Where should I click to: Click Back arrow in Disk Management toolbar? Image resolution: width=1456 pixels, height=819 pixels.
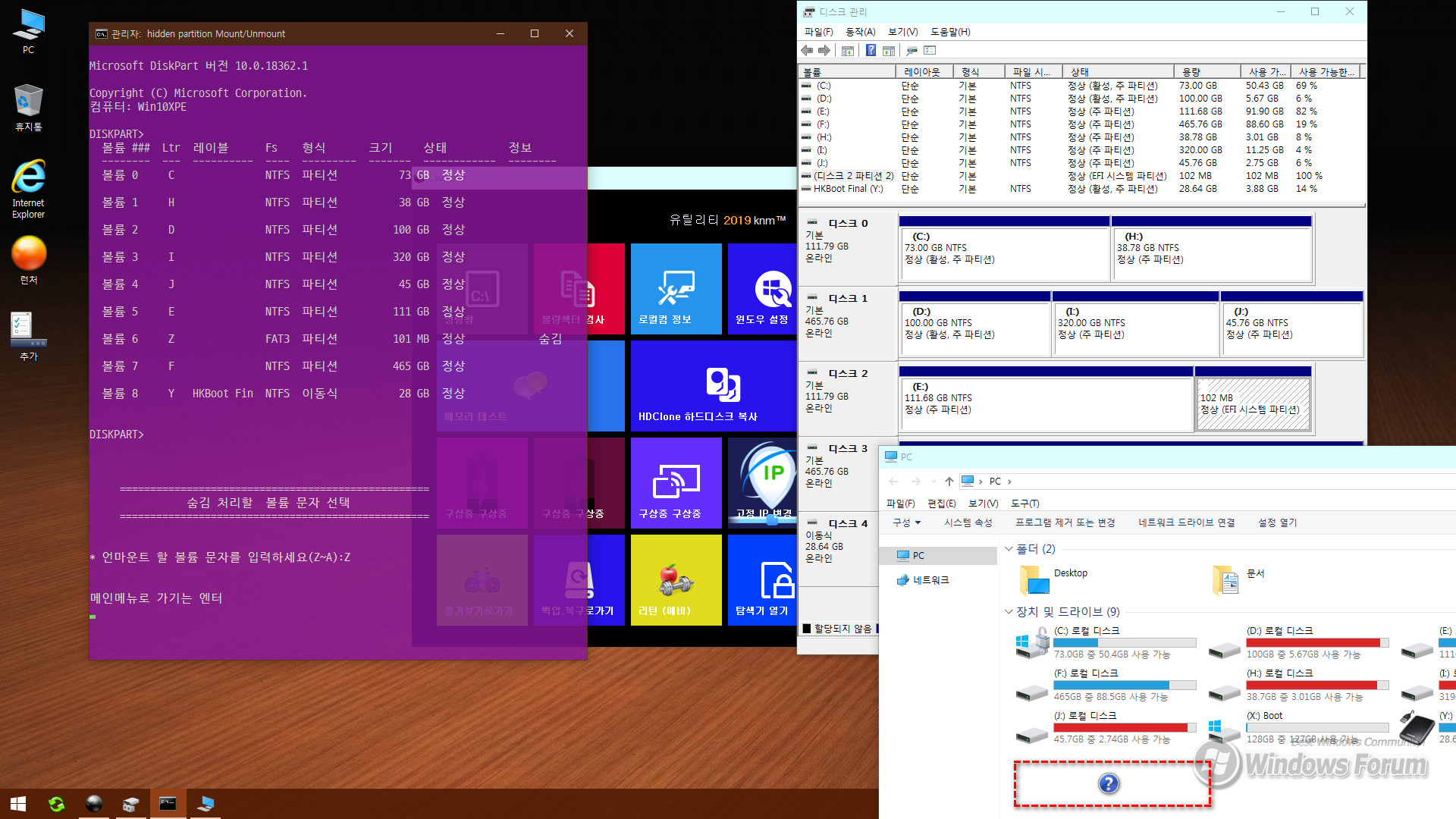[x=807, y=51]
